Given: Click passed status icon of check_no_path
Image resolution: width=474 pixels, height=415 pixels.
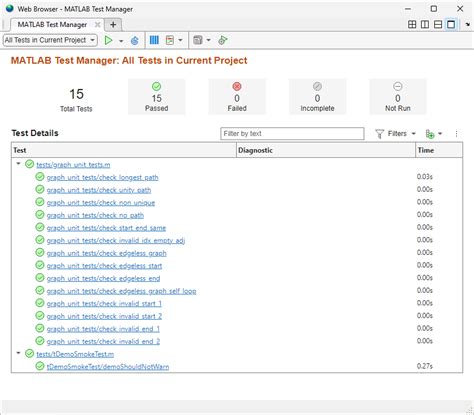Looking at the screenshot, I should [x=40, y=215].
